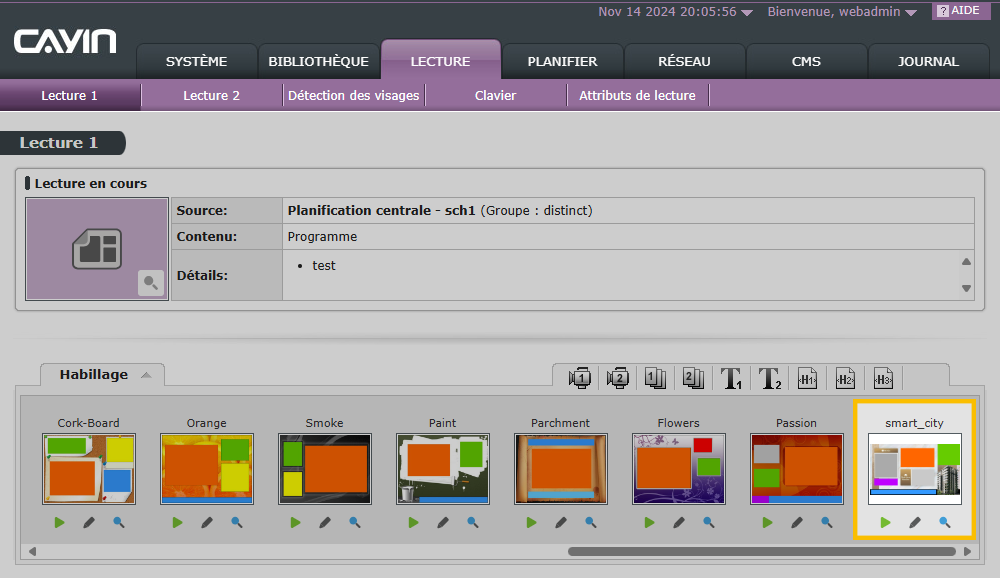Click the skin list left scroll arrow
Viewport: 1000px width, 578px height.
point(32,551)
